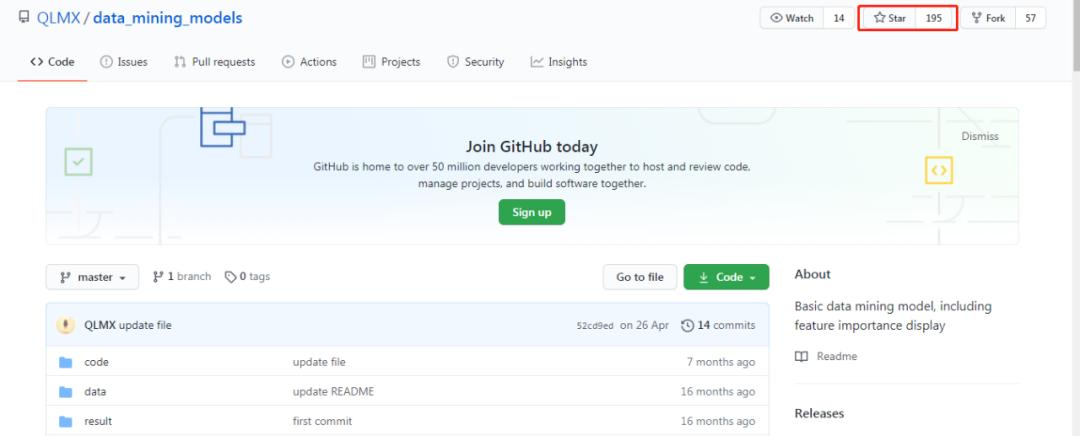The image size is (1080, 436).
Task: Click the folder icon next to code
Action: tap(66, 362)
